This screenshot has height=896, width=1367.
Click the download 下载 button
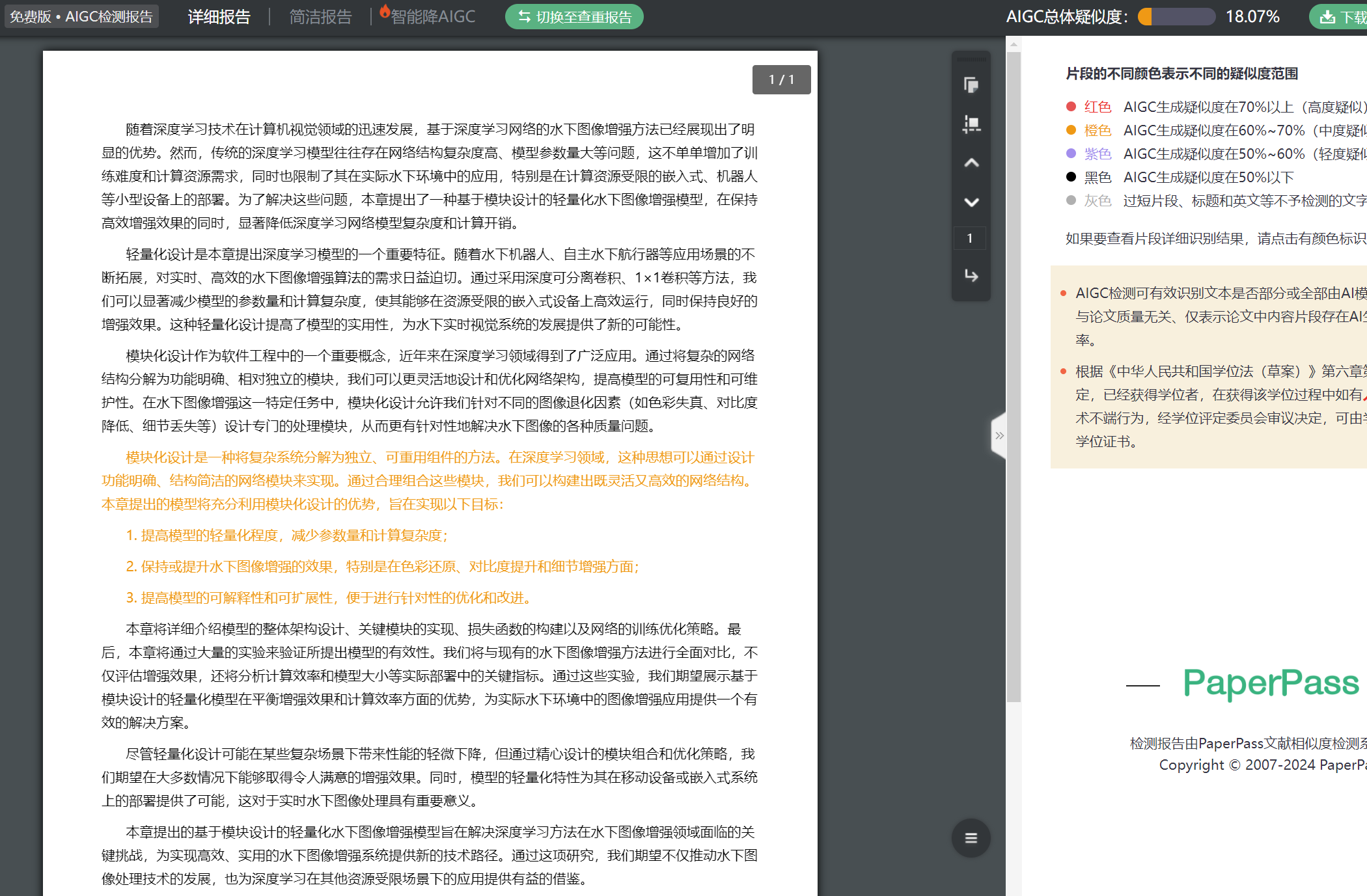pyautogui.click(x=1341, y=17)
